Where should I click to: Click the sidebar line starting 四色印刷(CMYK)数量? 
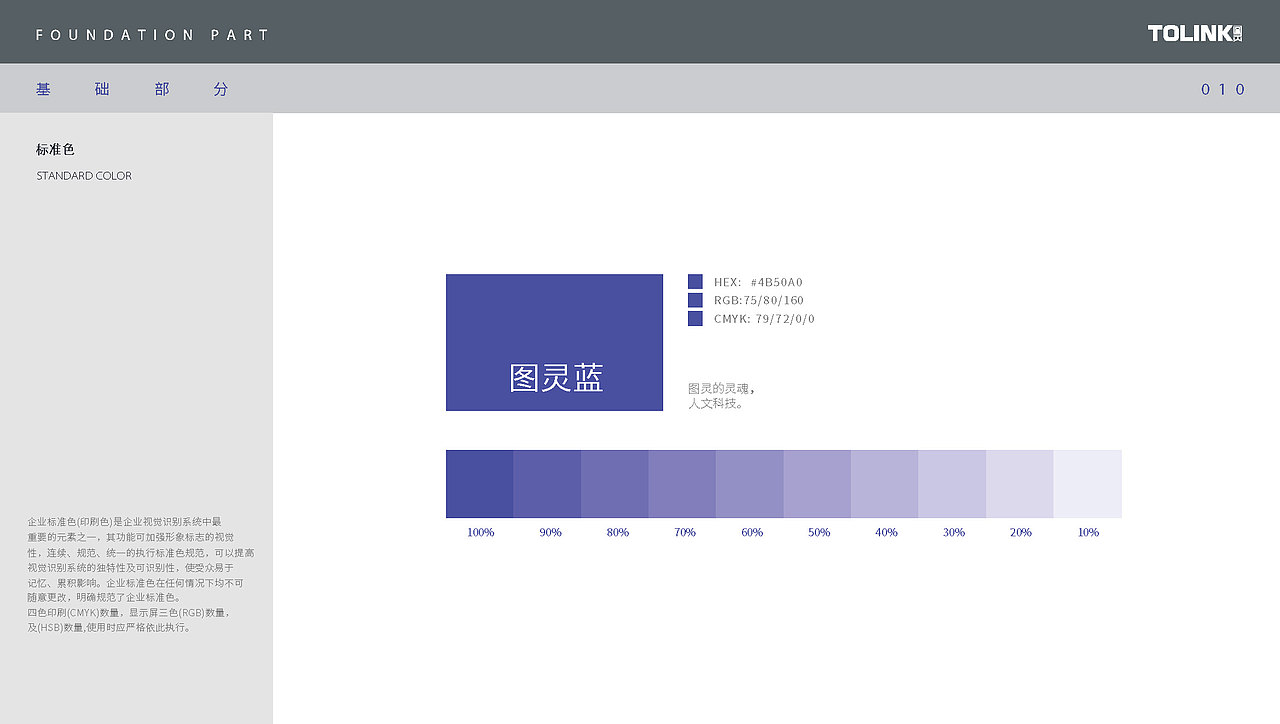coord(129,612)
